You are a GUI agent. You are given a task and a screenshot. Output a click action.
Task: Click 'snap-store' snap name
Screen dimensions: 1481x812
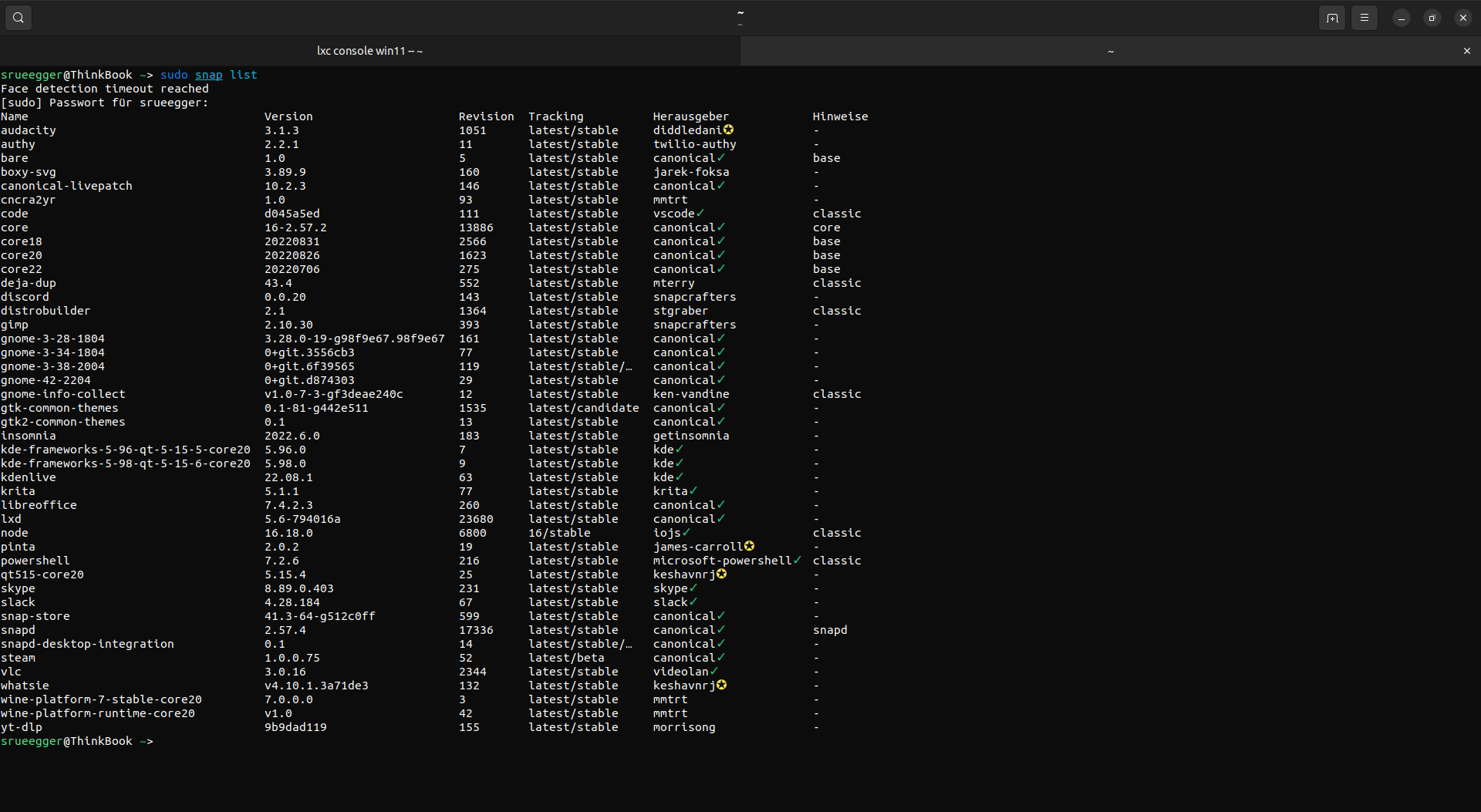[35, 616]
